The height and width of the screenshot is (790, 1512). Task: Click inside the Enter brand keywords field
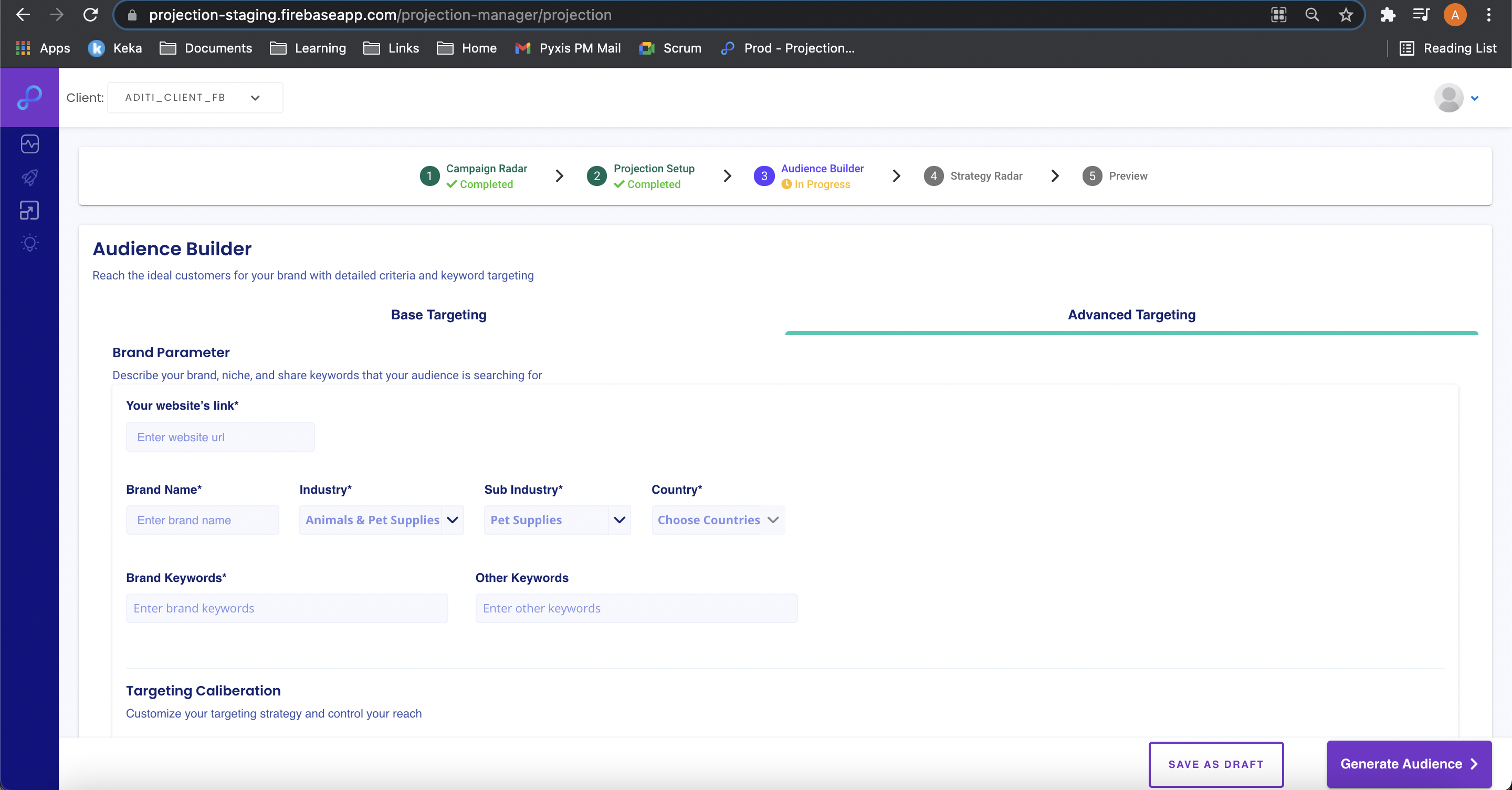(287, 608)
